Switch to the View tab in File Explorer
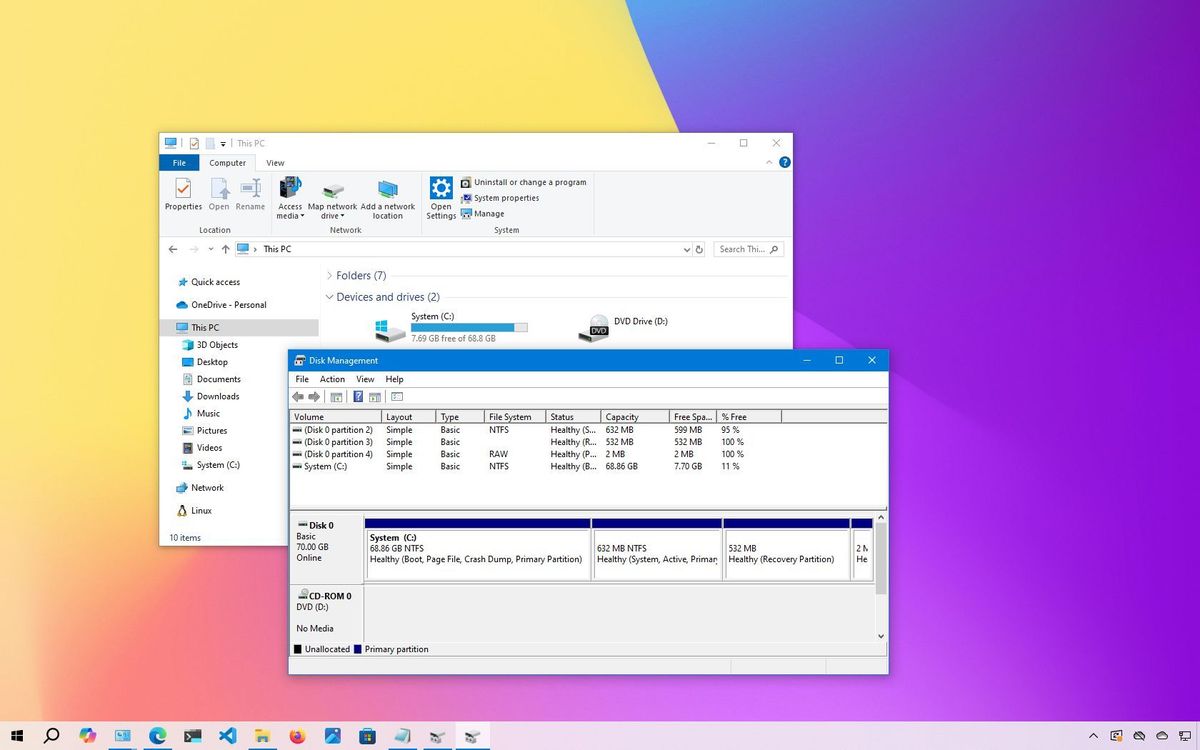Image resolution: width=1200 pixels, height=750 pixels. tap(275, 162)
